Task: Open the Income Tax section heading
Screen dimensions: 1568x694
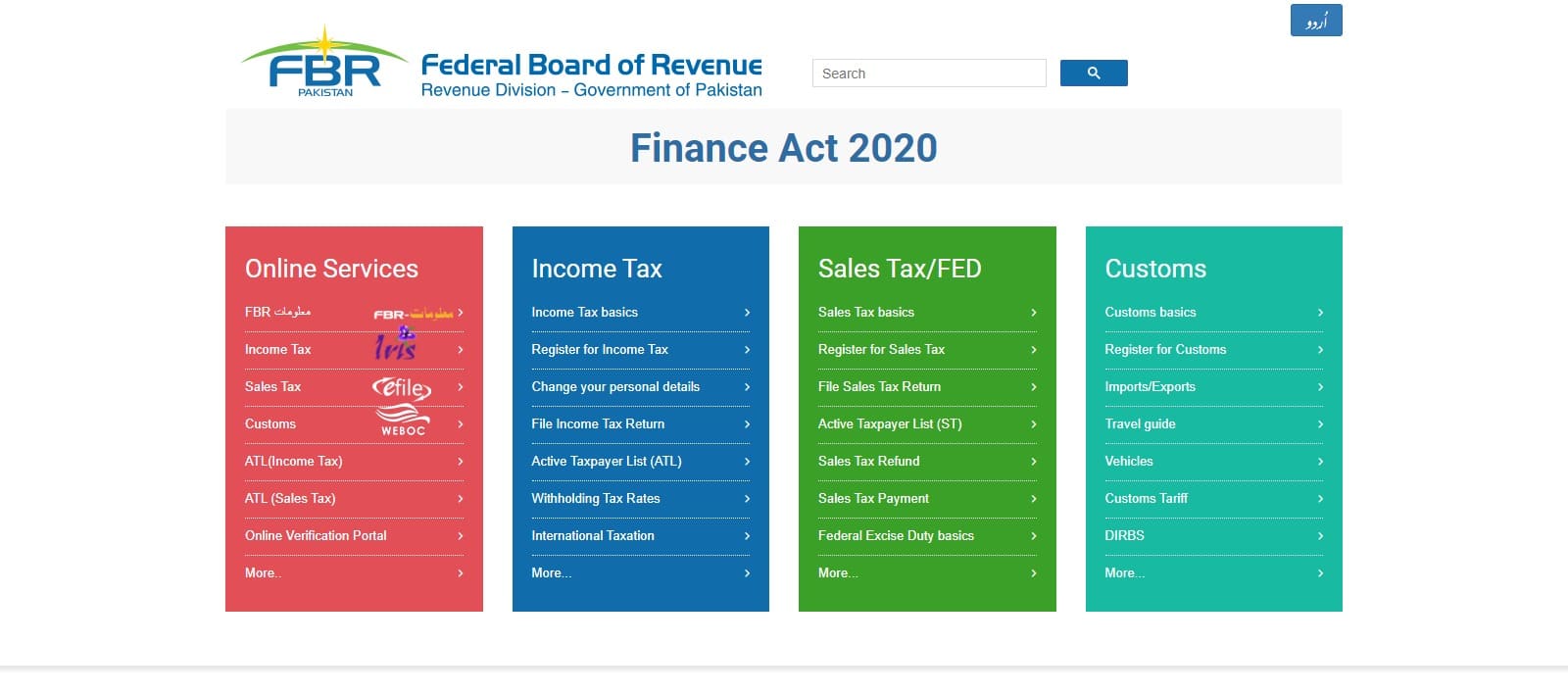Action: (596, 269)
